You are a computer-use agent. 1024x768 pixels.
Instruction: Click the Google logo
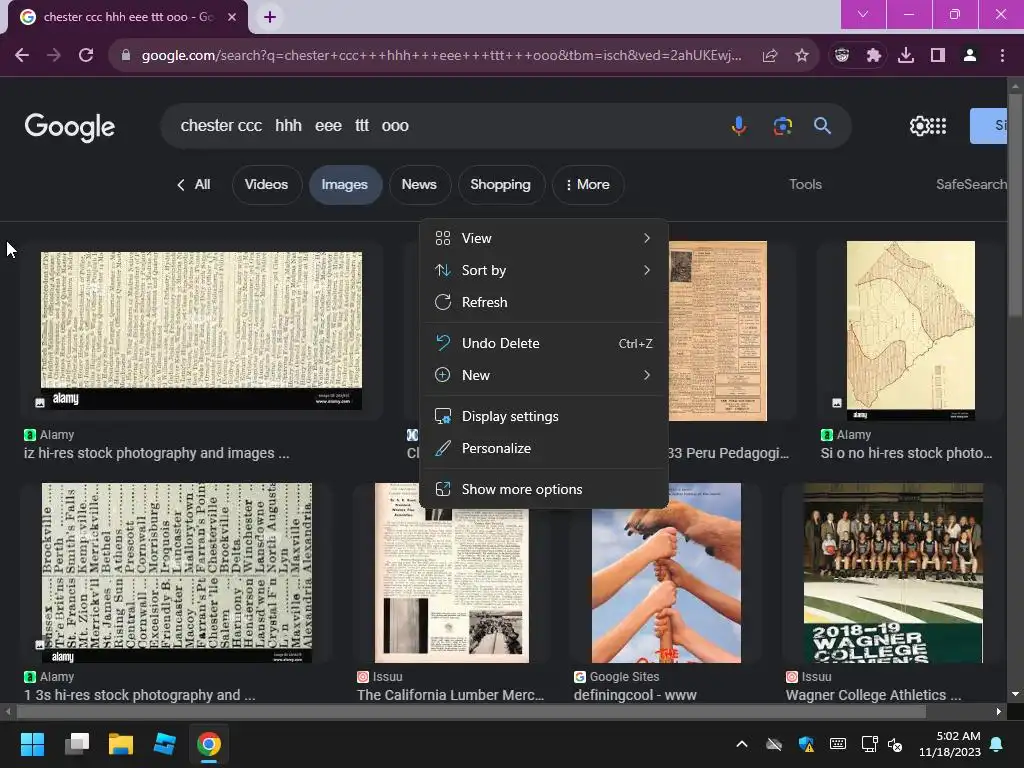pos(70,127)
